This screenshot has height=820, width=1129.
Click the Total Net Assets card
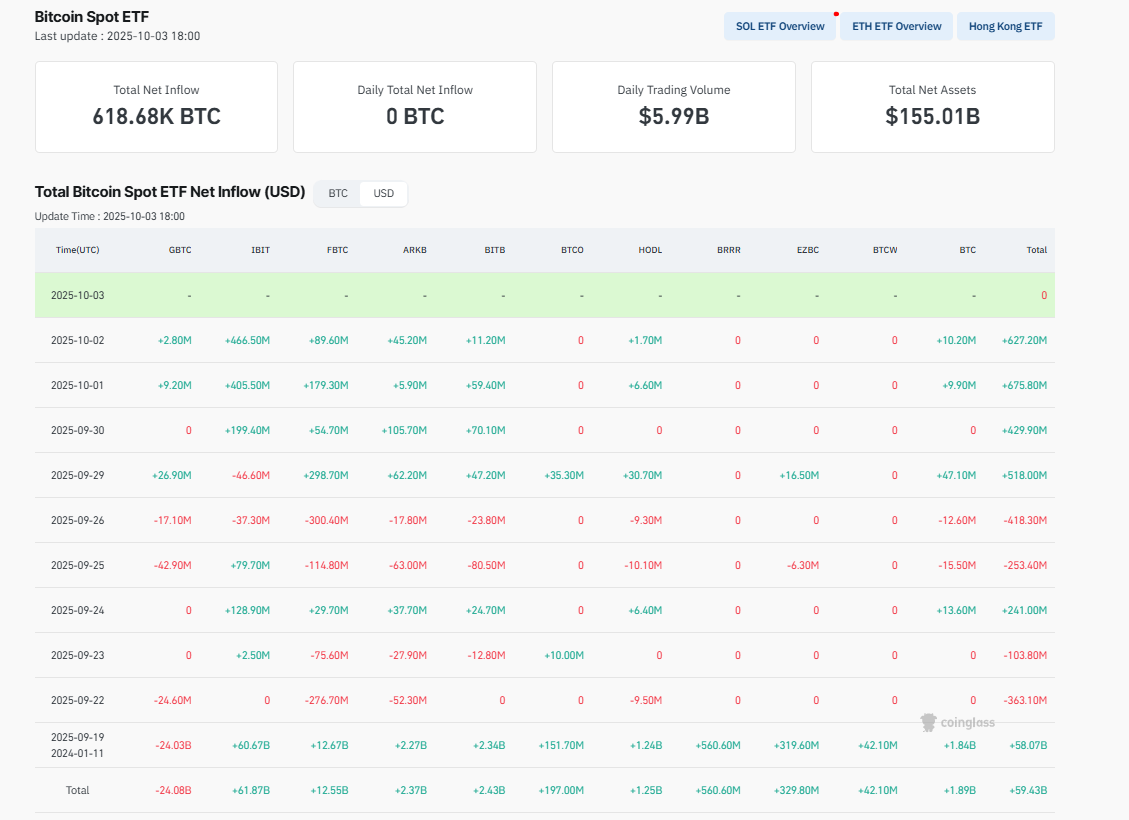pyautogui.click(x=932, y=106)
